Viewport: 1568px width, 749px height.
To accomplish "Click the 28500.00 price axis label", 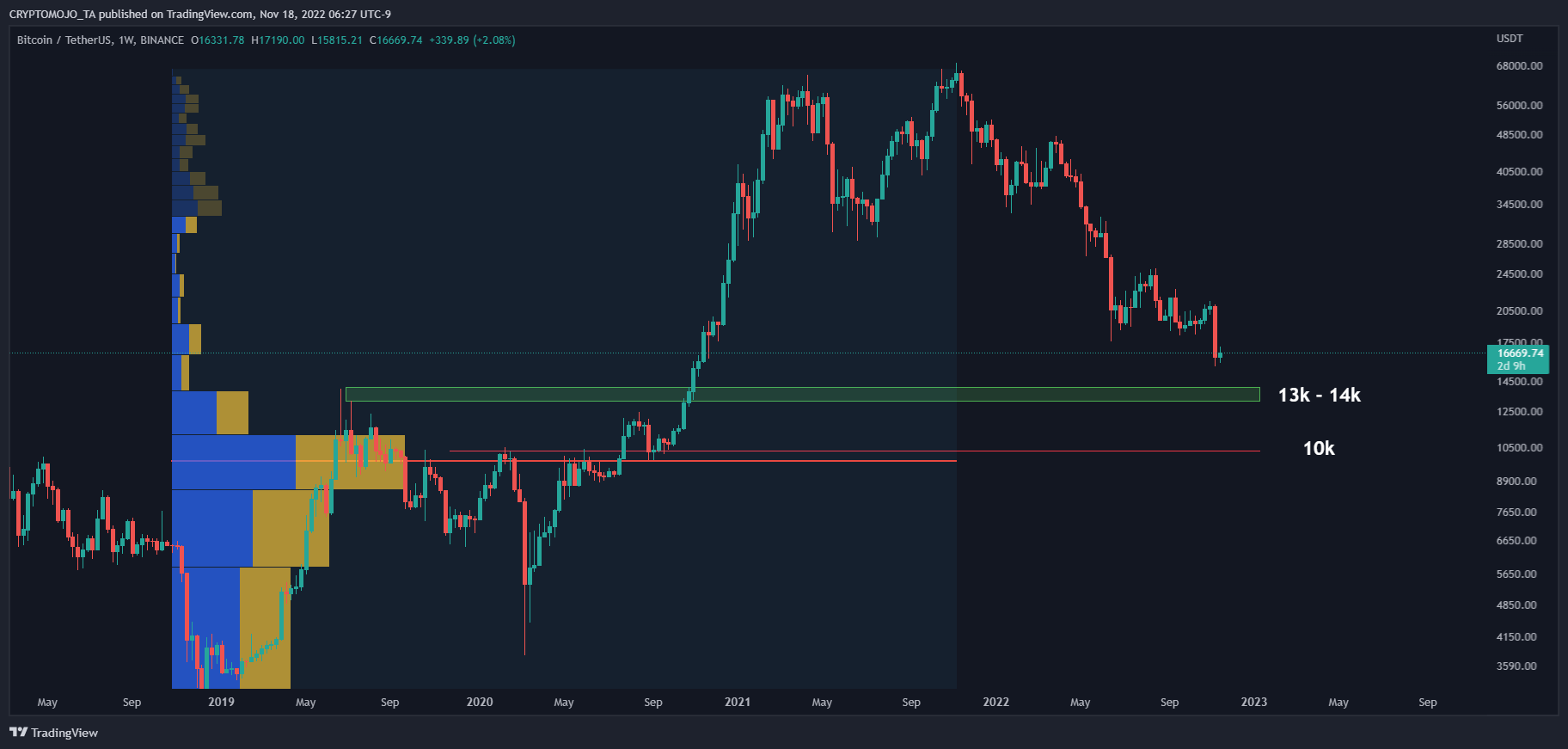I will pos(1519,244).
